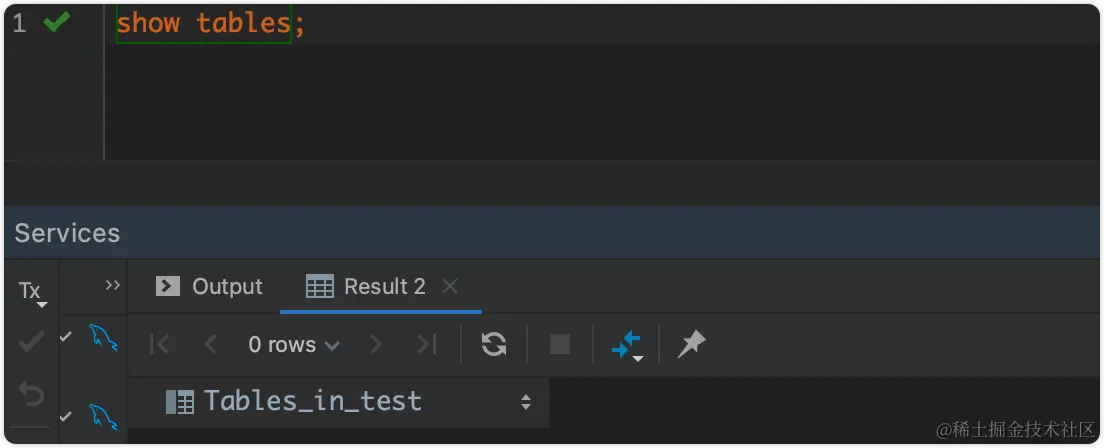
Task: Go to the first page of results
Action: 160,344
